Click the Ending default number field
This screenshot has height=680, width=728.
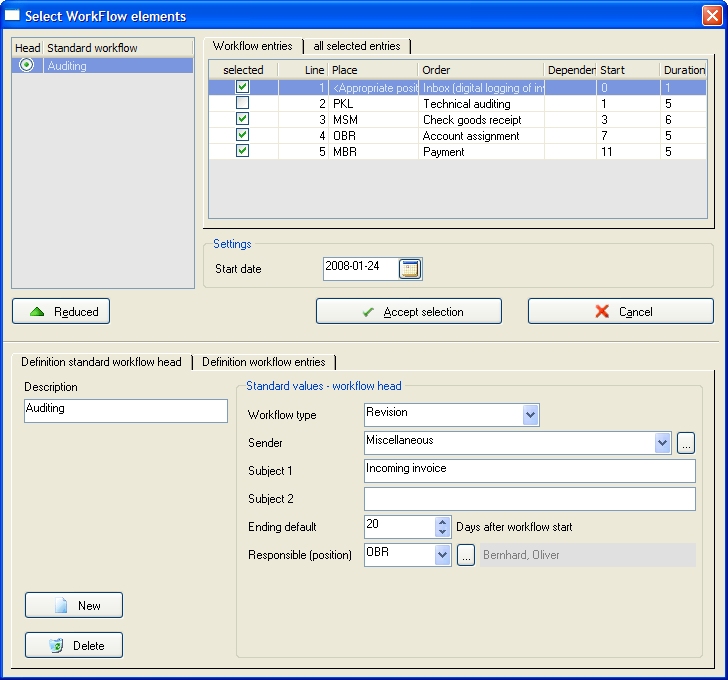pos(400,527)
